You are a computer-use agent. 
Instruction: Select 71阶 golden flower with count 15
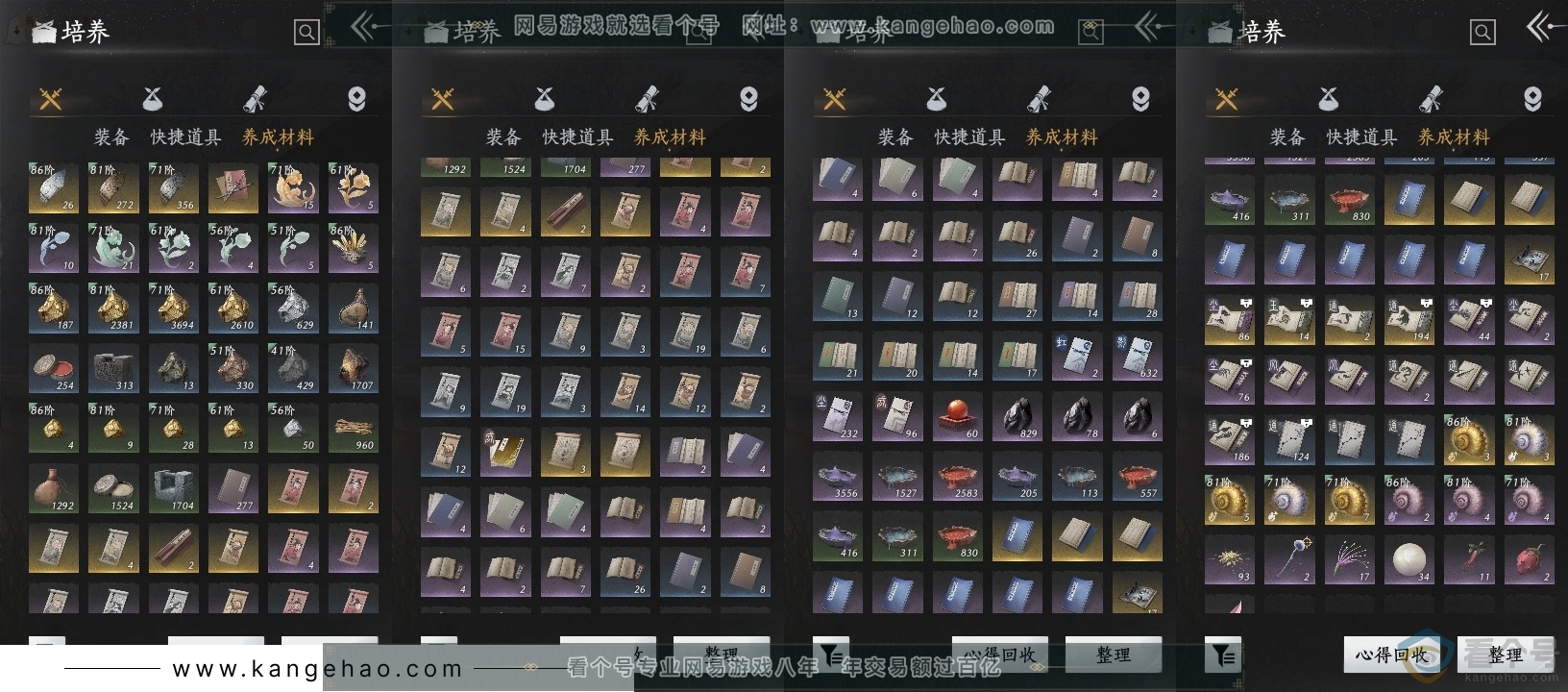[x=293, y=187]
